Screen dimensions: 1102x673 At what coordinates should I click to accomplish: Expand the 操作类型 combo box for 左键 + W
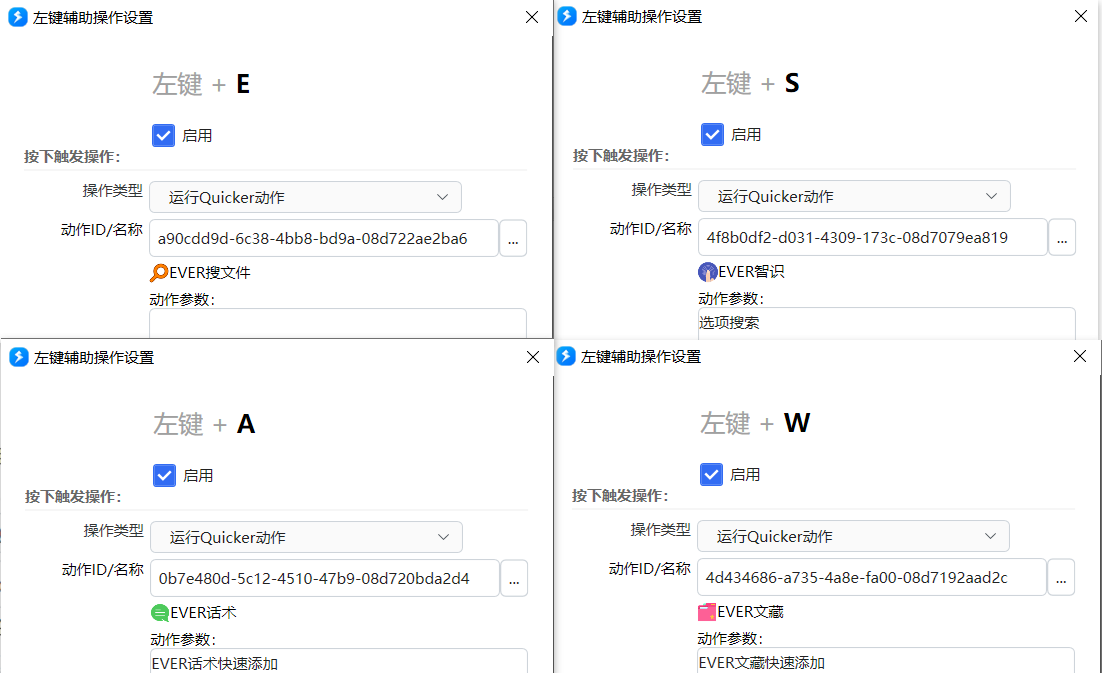[x=853, y=537]
